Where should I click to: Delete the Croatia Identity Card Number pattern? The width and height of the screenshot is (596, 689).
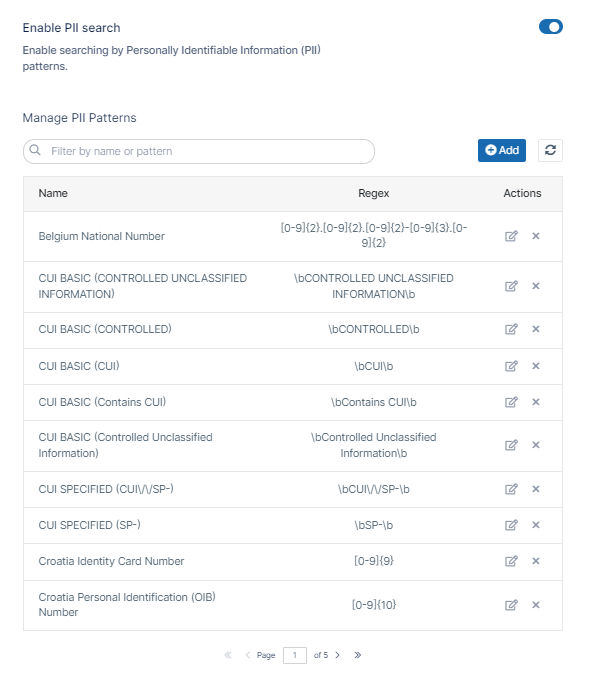tap(536, 562)
